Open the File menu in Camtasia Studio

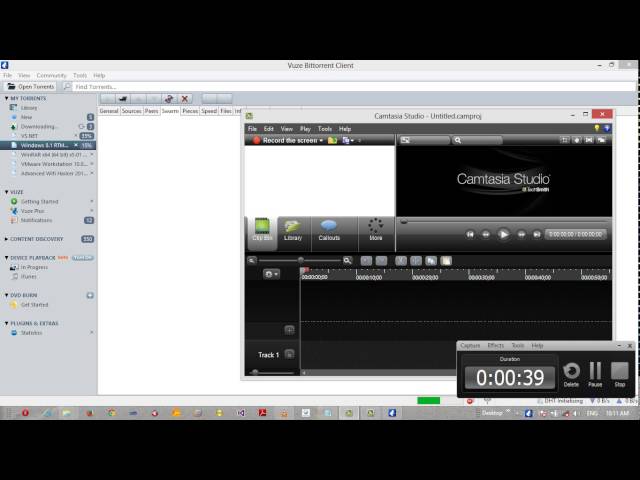point(253,129)
